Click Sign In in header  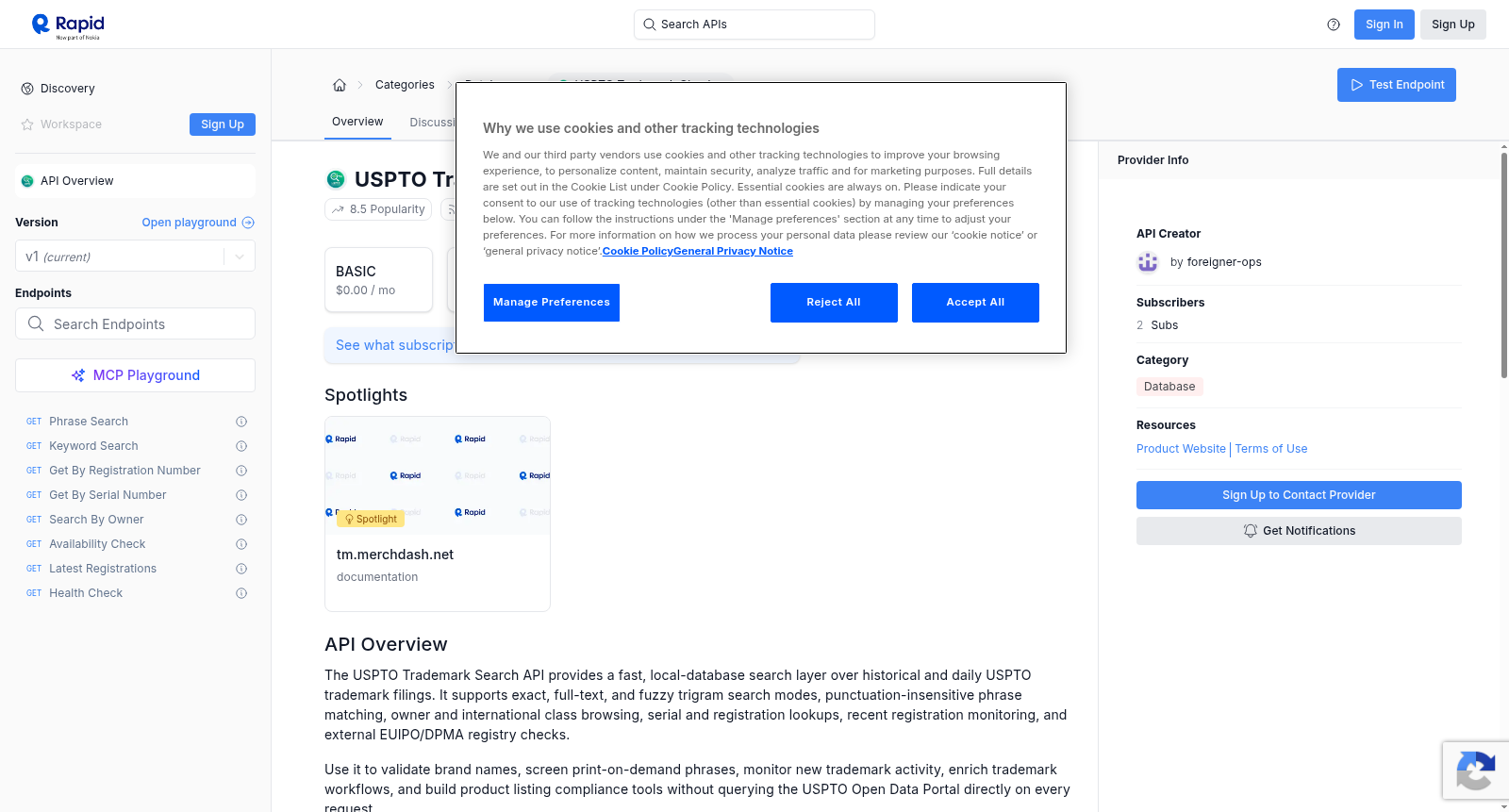tap(1385, 25)
